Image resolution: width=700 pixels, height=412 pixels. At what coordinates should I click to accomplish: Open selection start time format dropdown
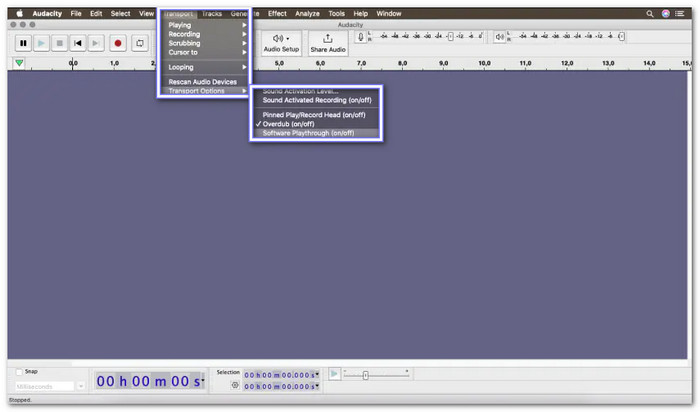pyautogui.click(x=317, y=375)
